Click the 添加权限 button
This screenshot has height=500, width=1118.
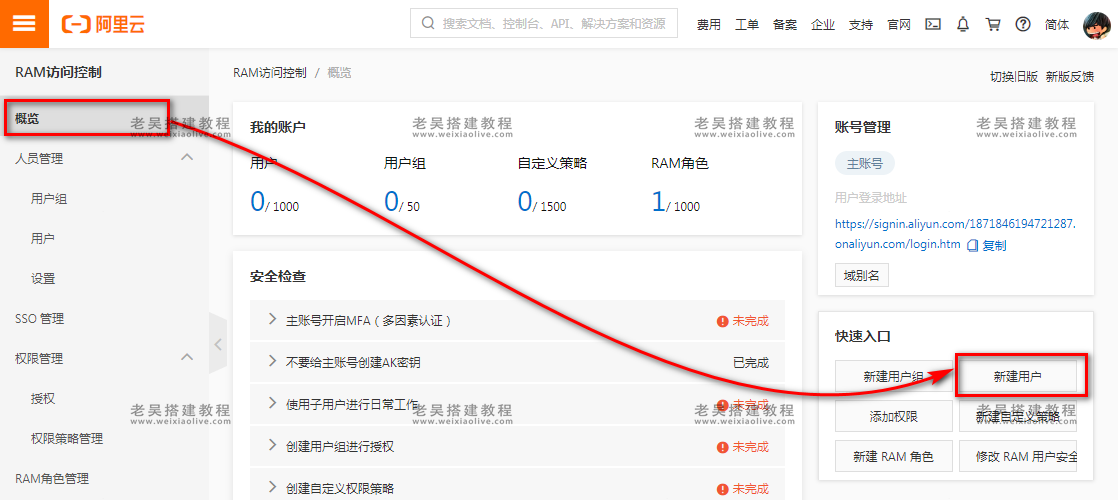point(893,417)
